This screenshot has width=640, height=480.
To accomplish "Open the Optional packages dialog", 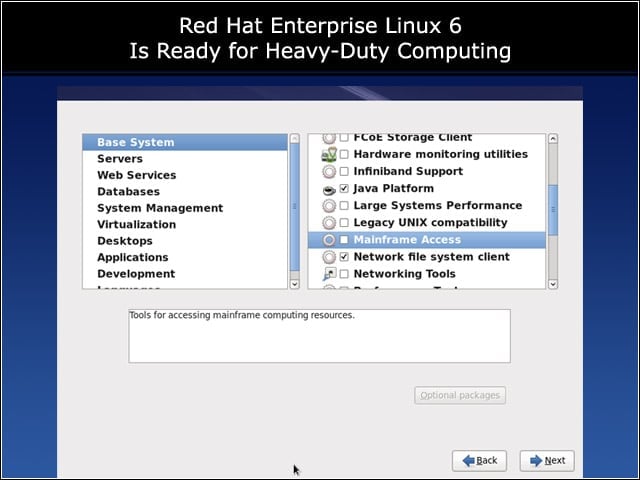I will (460, 396).
